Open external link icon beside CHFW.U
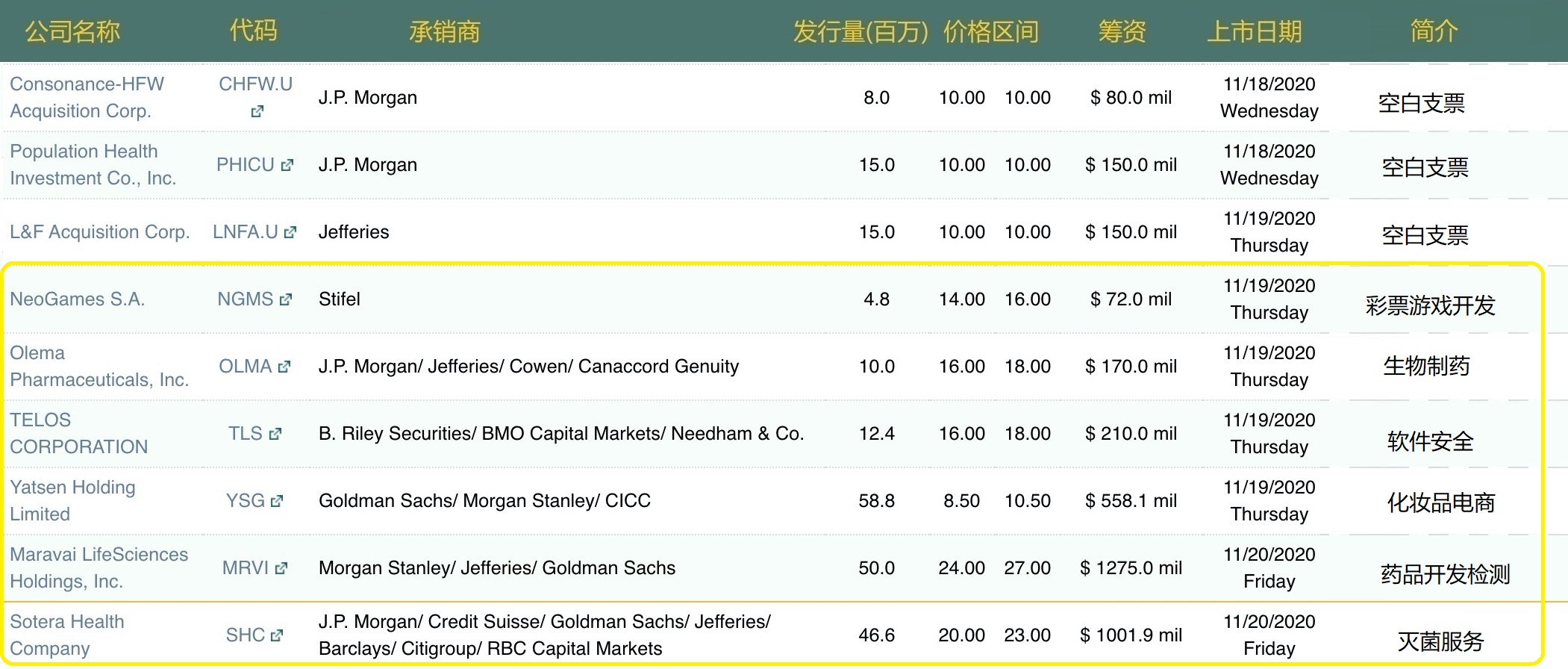Screen dimensions: 1568x669 coord(257,111)
